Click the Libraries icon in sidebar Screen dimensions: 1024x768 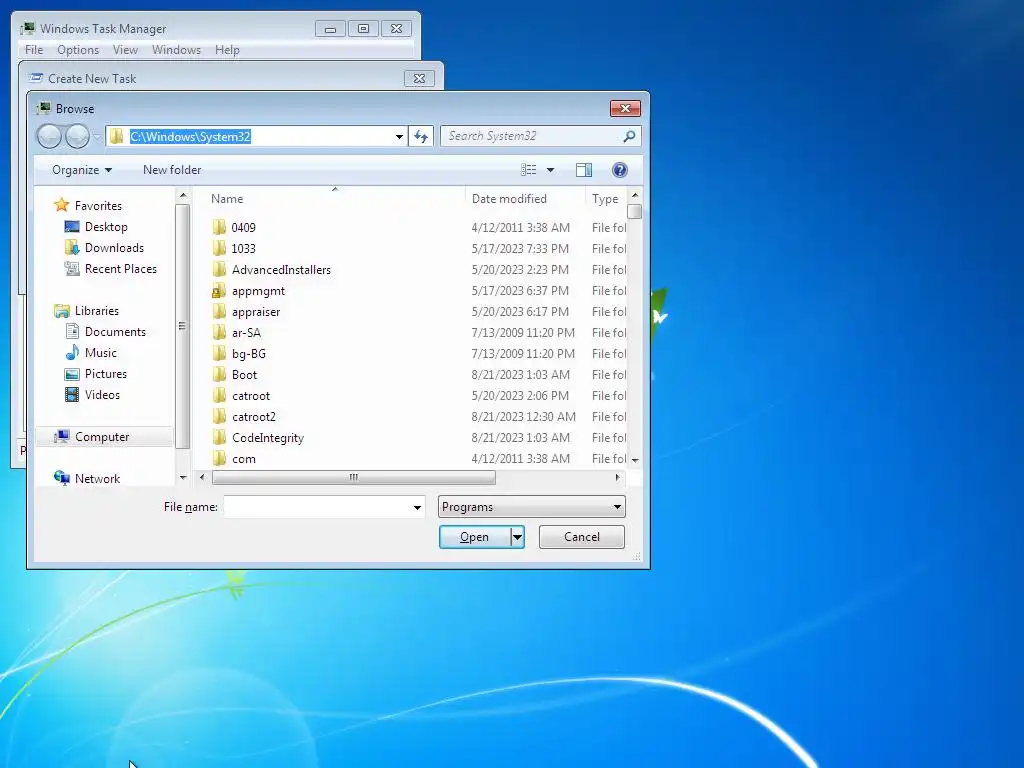(61, 311)
